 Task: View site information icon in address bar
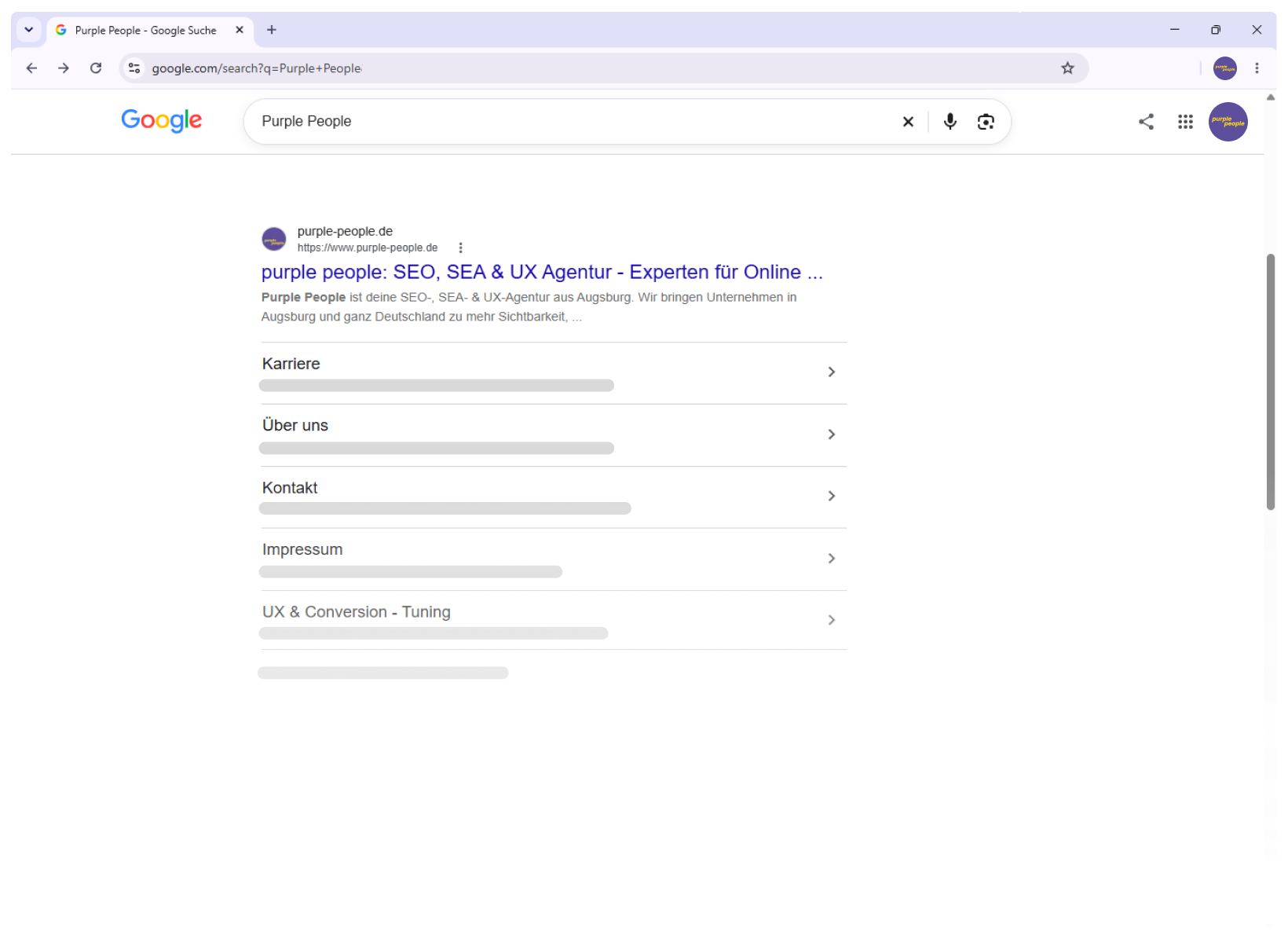point(134,68)
